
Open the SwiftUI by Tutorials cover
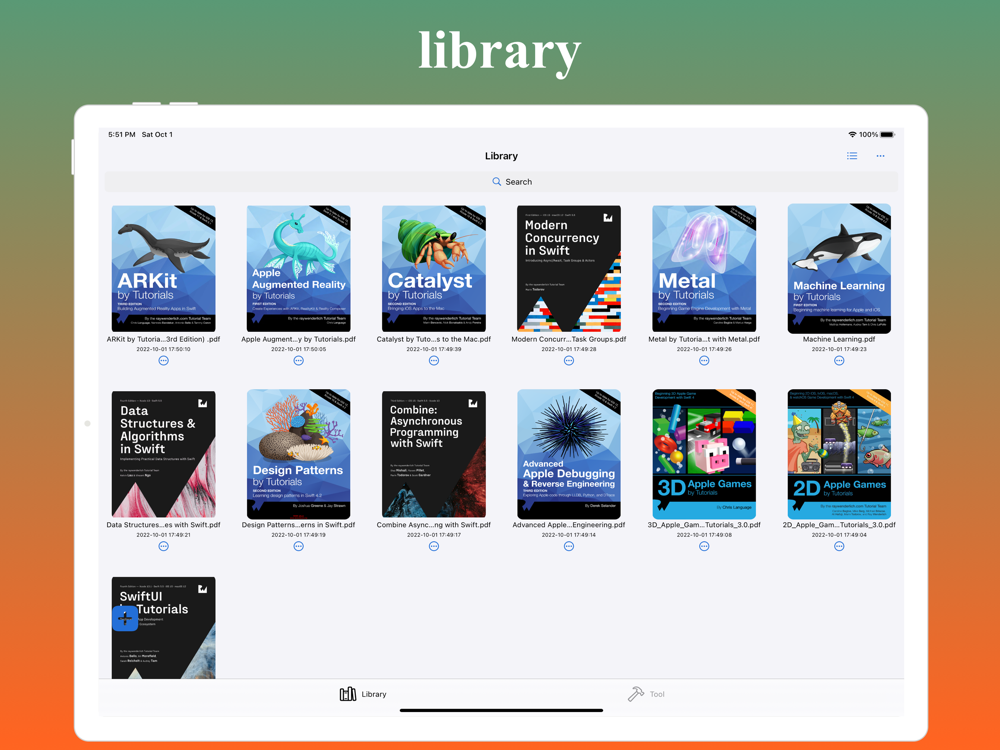tap(163, 628)
